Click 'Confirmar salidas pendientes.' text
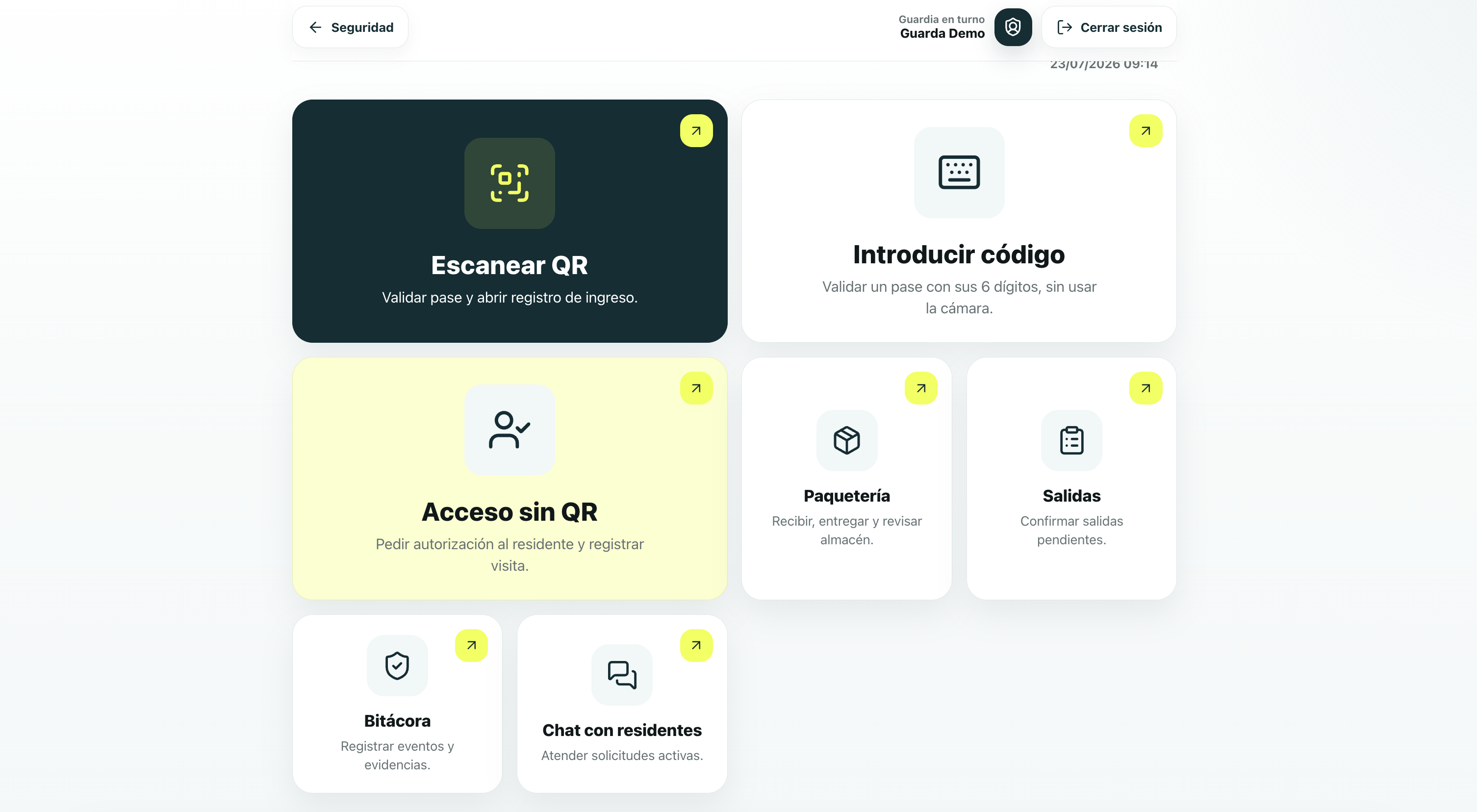Viewport: 1477px width, 812px height. pyautogui.click(x=1071, y=531)
